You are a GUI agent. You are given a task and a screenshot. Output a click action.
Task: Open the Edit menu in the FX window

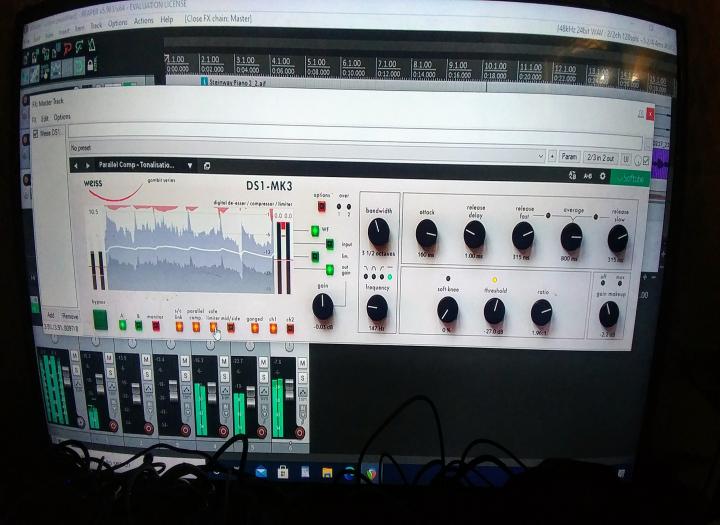pos(45,119)
